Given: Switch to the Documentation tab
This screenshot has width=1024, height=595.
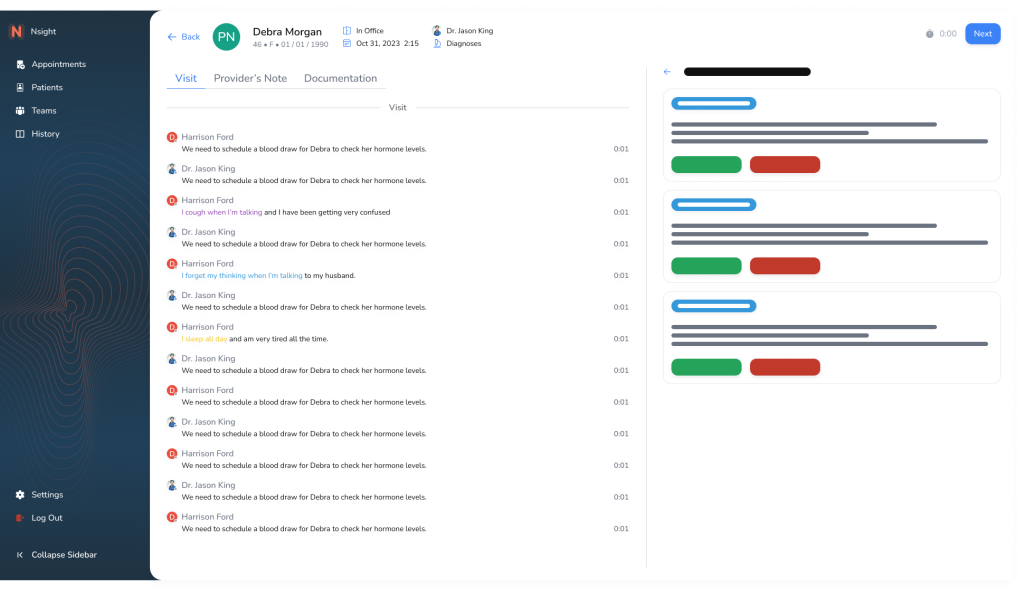Looking at the screenshot, I should pyautogui.click(x=340, y=78).
